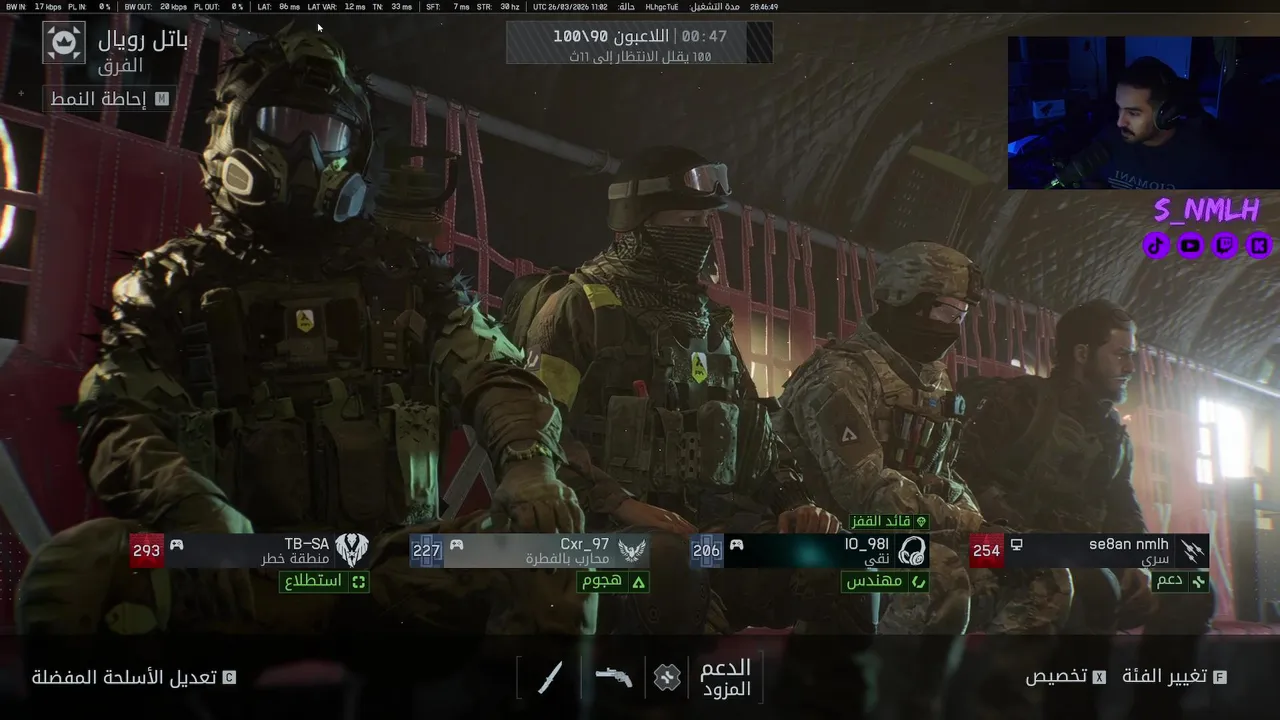This screenshot has height=720, width=1280.
Task: Click the streamer webcam overlay
Action: pos(1143,113)
